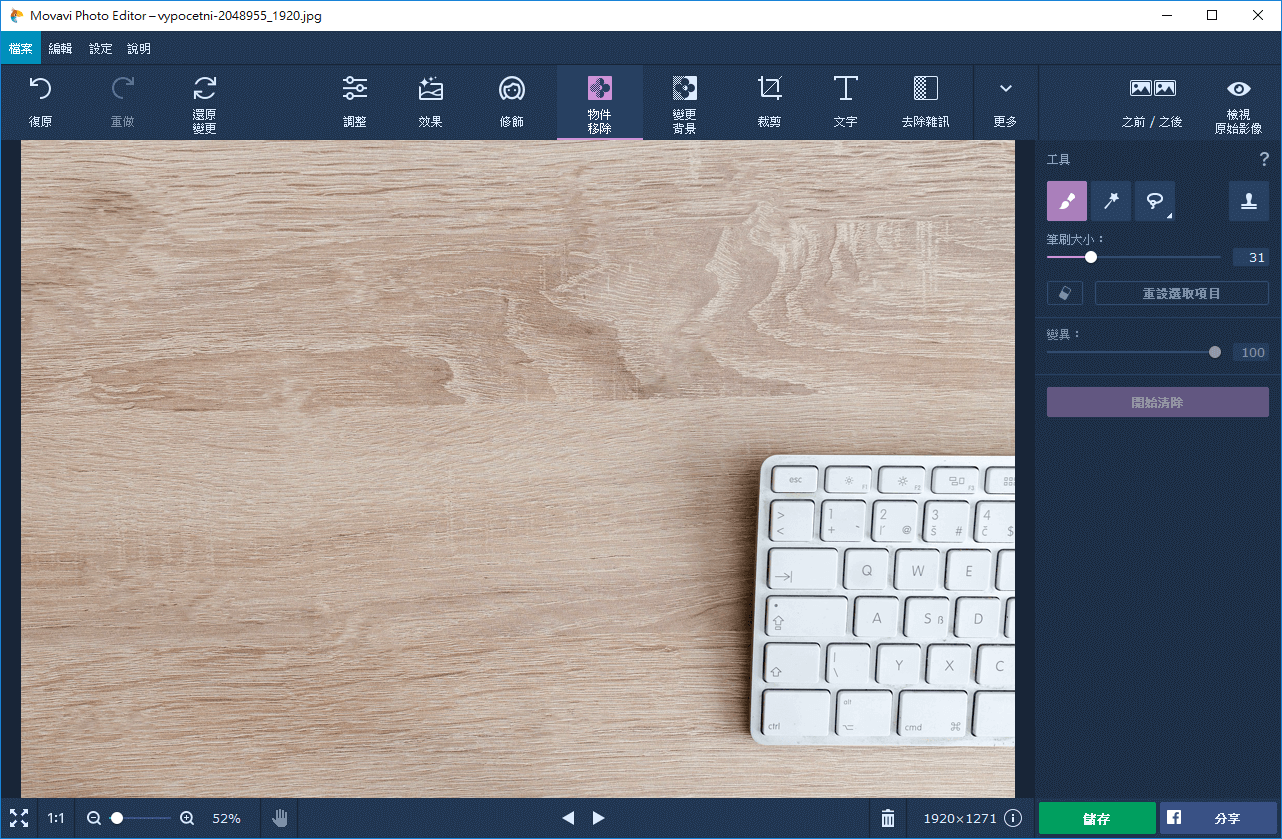Expand lasso tool variants arrow
This screenshot has width=1282, height=839.
tap(1169, 215)
